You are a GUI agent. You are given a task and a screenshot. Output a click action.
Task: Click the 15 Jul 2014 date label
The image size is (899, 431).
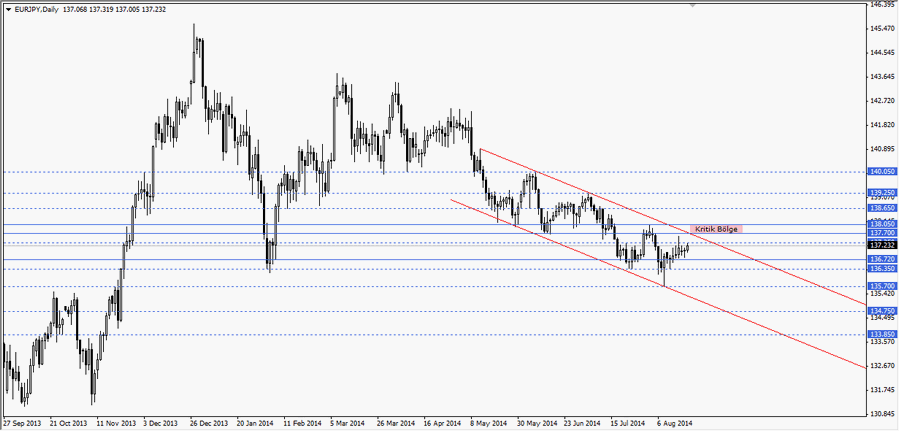(628, 424)
